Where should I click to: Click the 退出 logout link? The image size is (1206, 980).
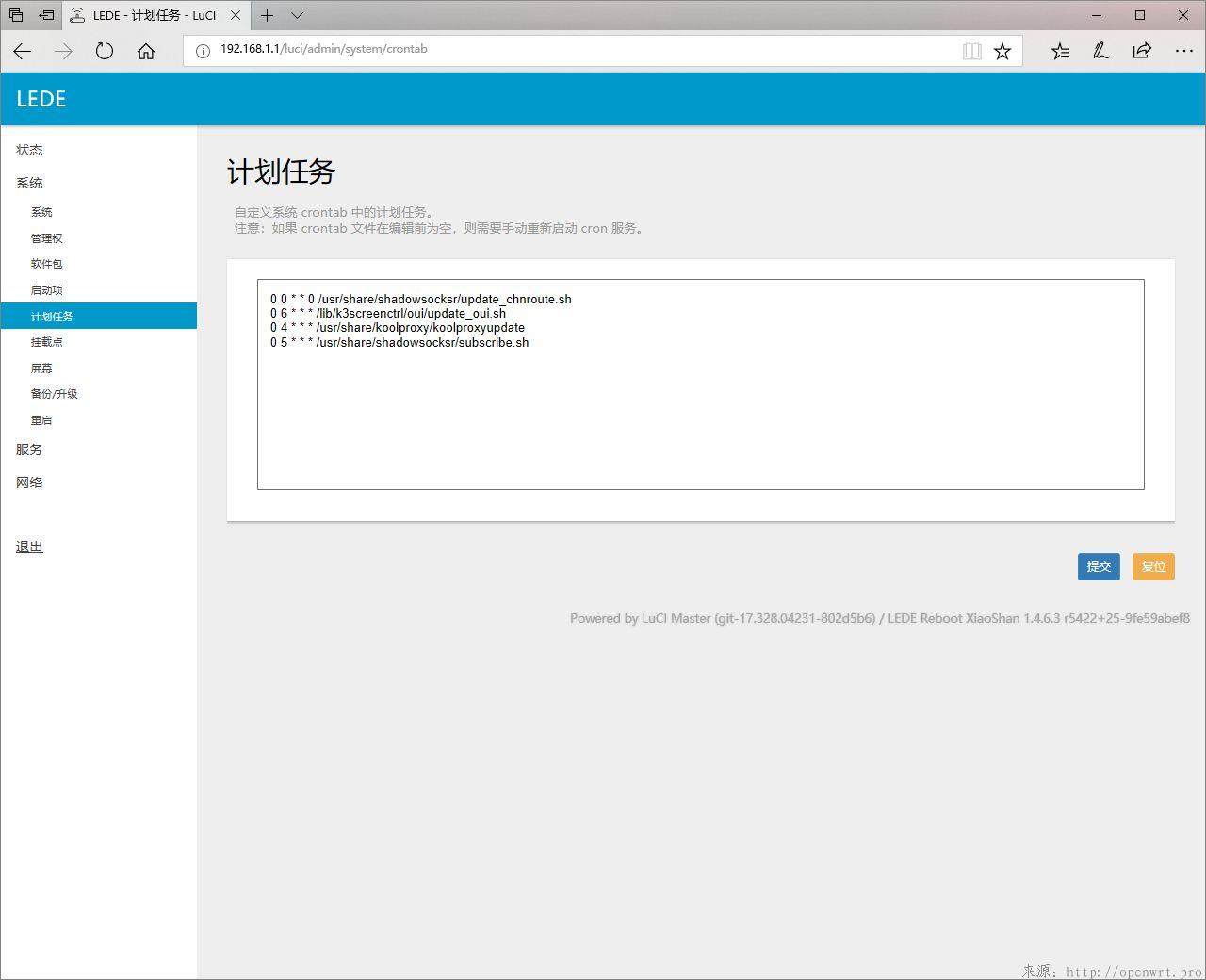[29, 547]
